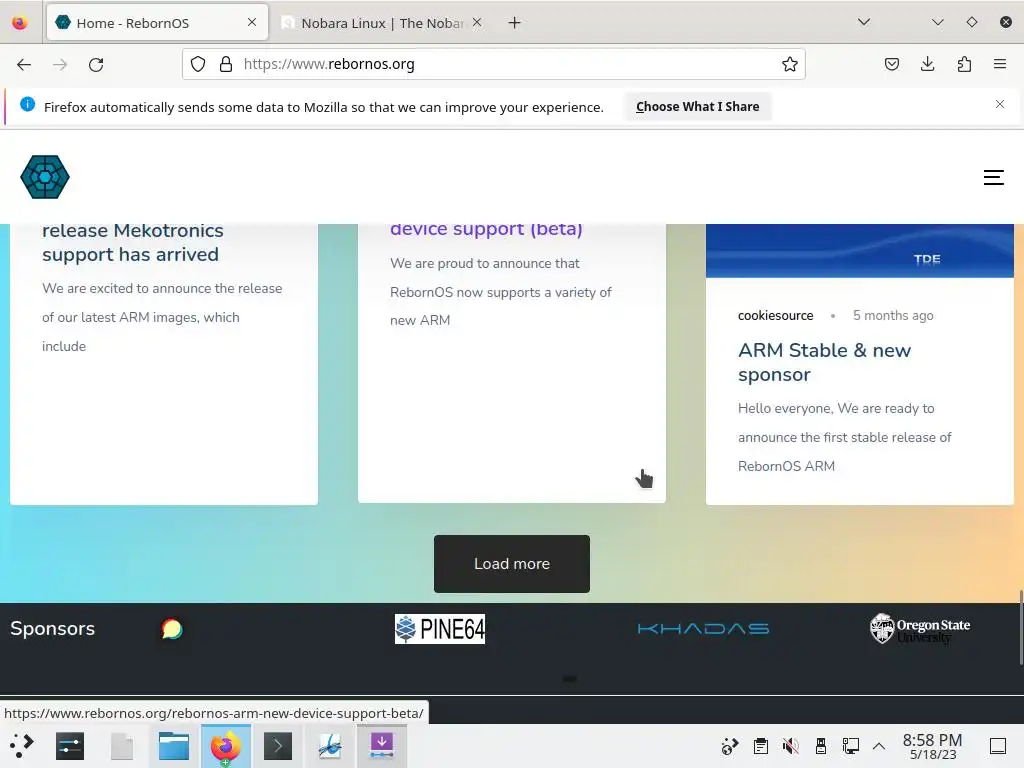
Task: Open the KDE application launcher
Action: point(22,746)
